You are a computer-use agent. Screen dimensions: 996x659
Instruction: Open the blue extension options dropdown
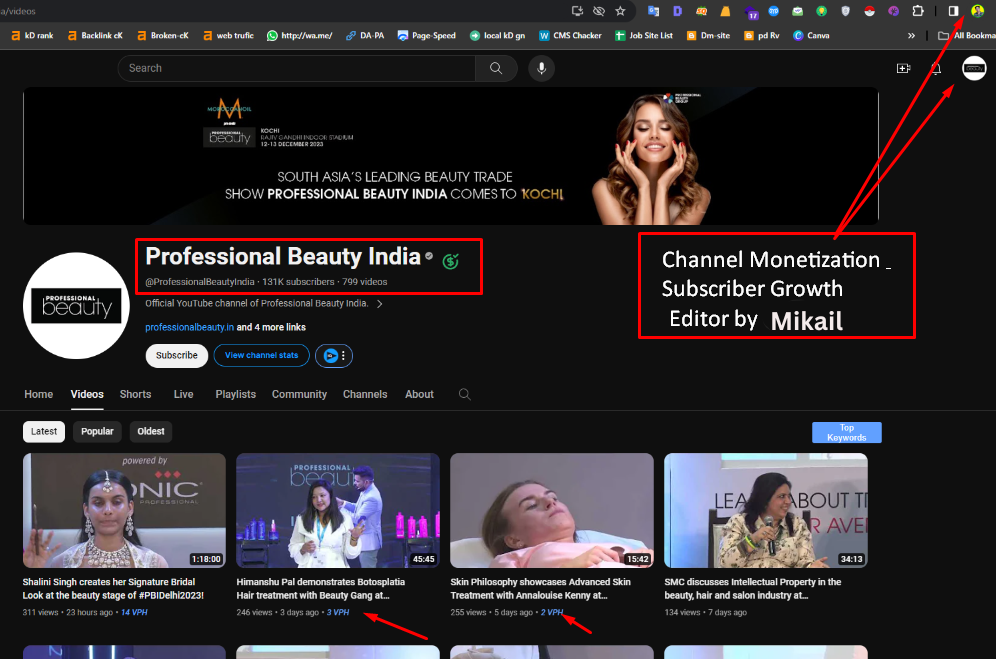334,355
